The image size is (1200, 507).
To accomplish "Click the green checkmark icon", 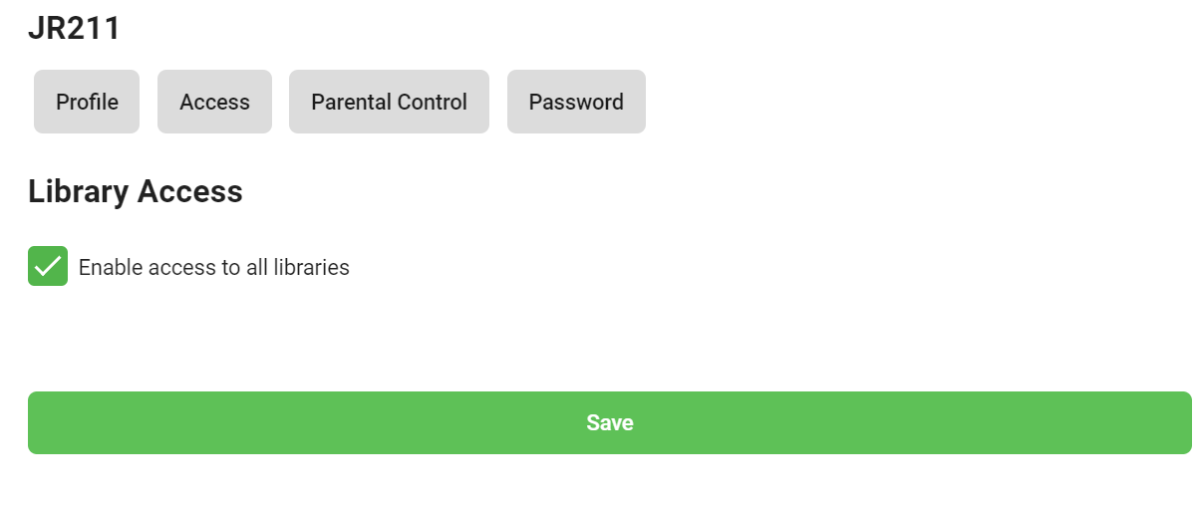I will coord(48,266).
